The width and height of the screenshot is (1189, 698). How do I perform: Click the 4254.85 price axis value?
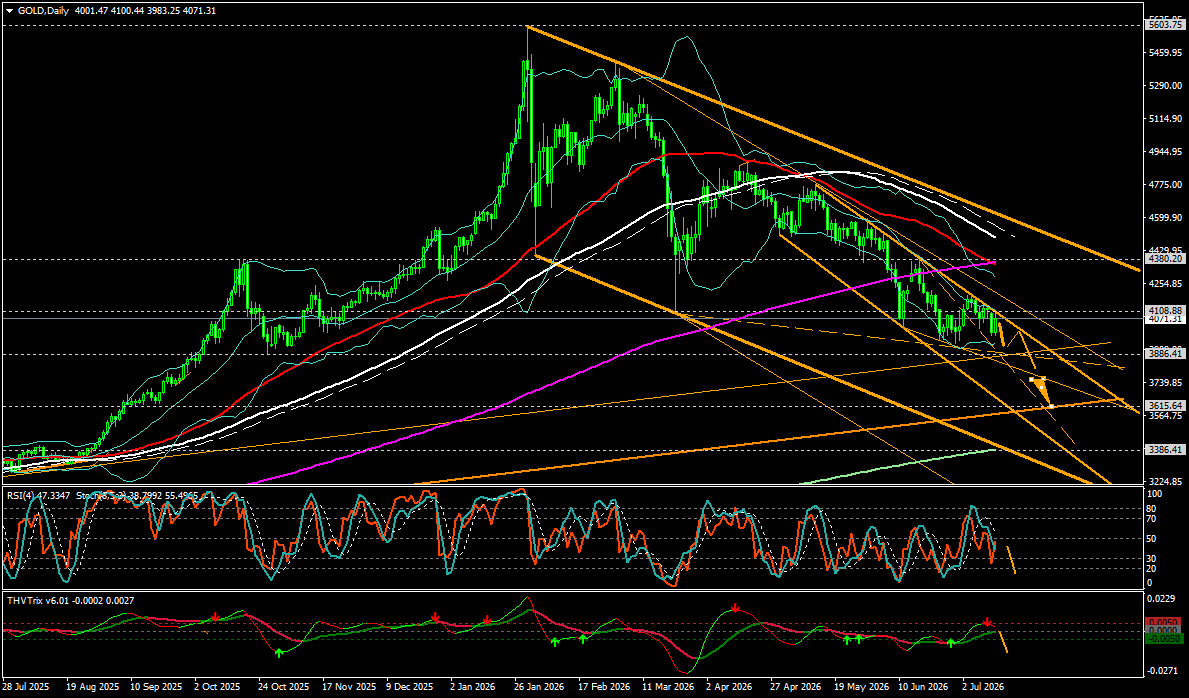point(1166,284)
